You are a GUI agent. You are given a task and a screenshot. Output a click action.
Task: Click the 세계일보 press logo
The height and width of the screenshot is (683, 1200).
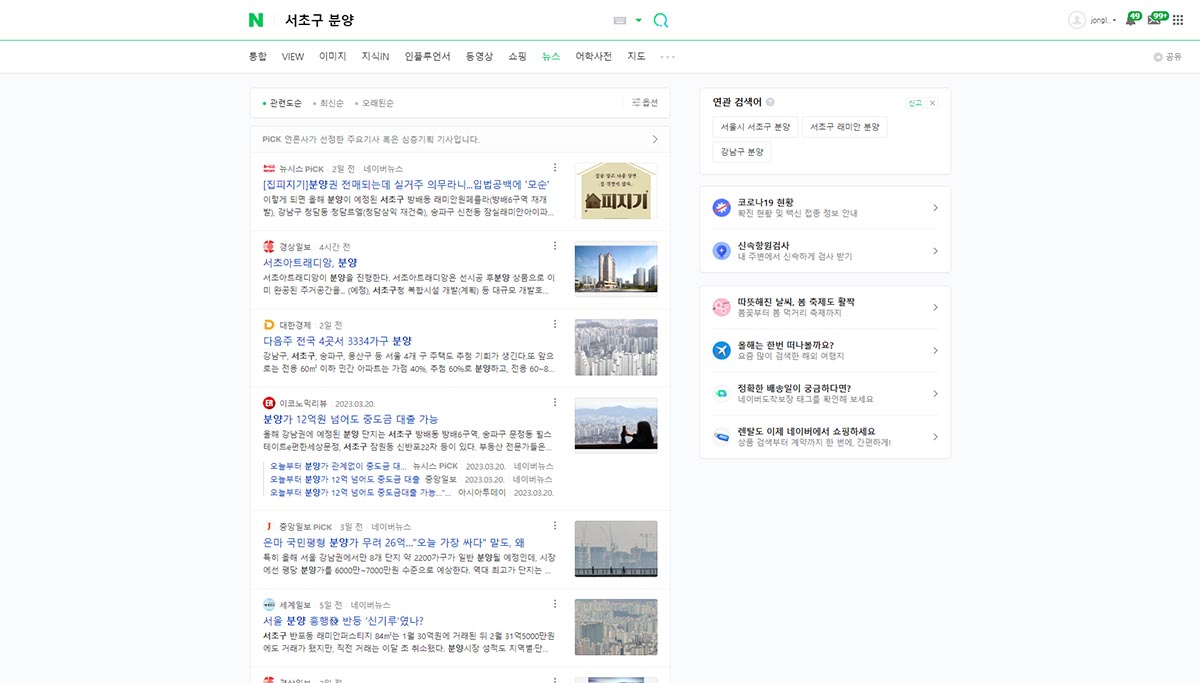point(269,605)
